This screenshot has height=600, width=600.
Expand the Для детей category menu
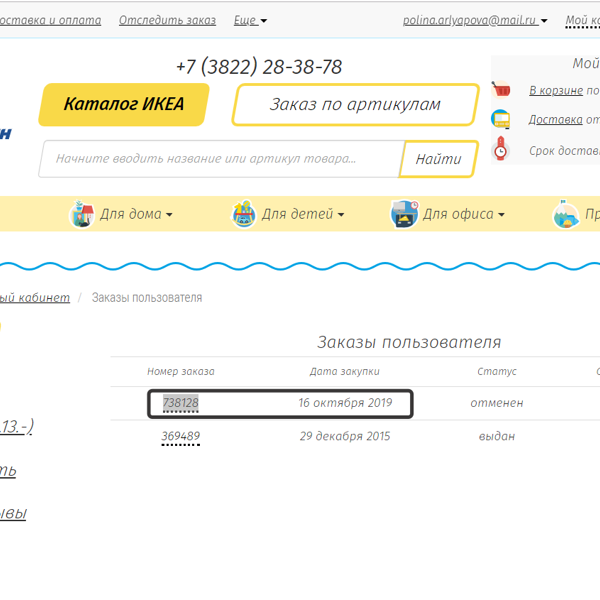pyautogui.click(x=303, y=215)
